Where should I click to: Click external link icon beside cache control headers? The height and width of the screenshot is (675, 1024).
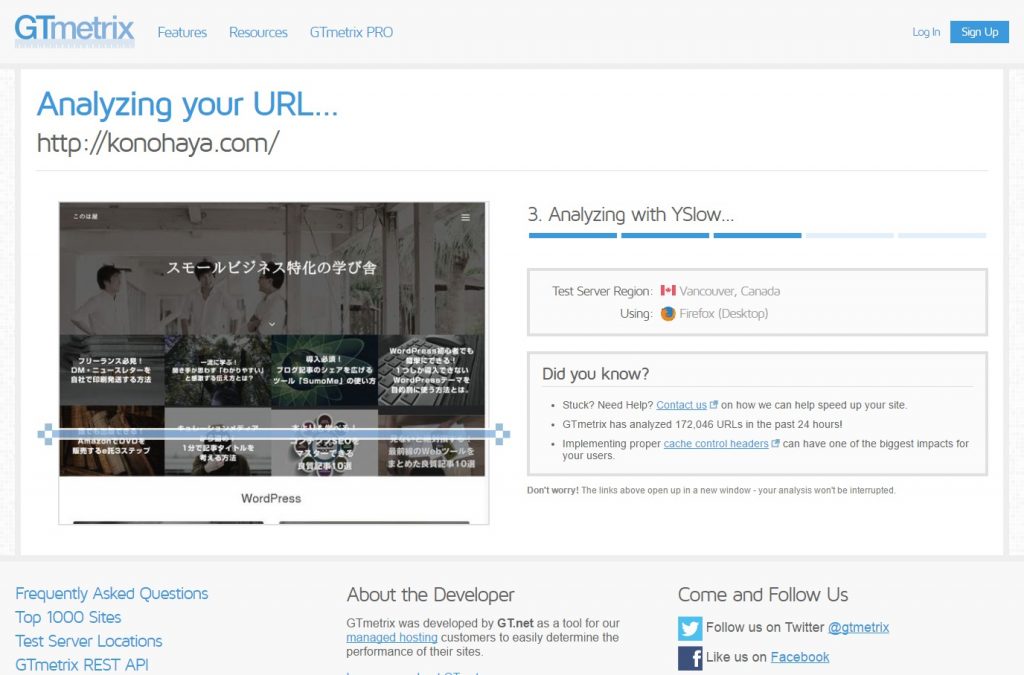coord(776,444)
